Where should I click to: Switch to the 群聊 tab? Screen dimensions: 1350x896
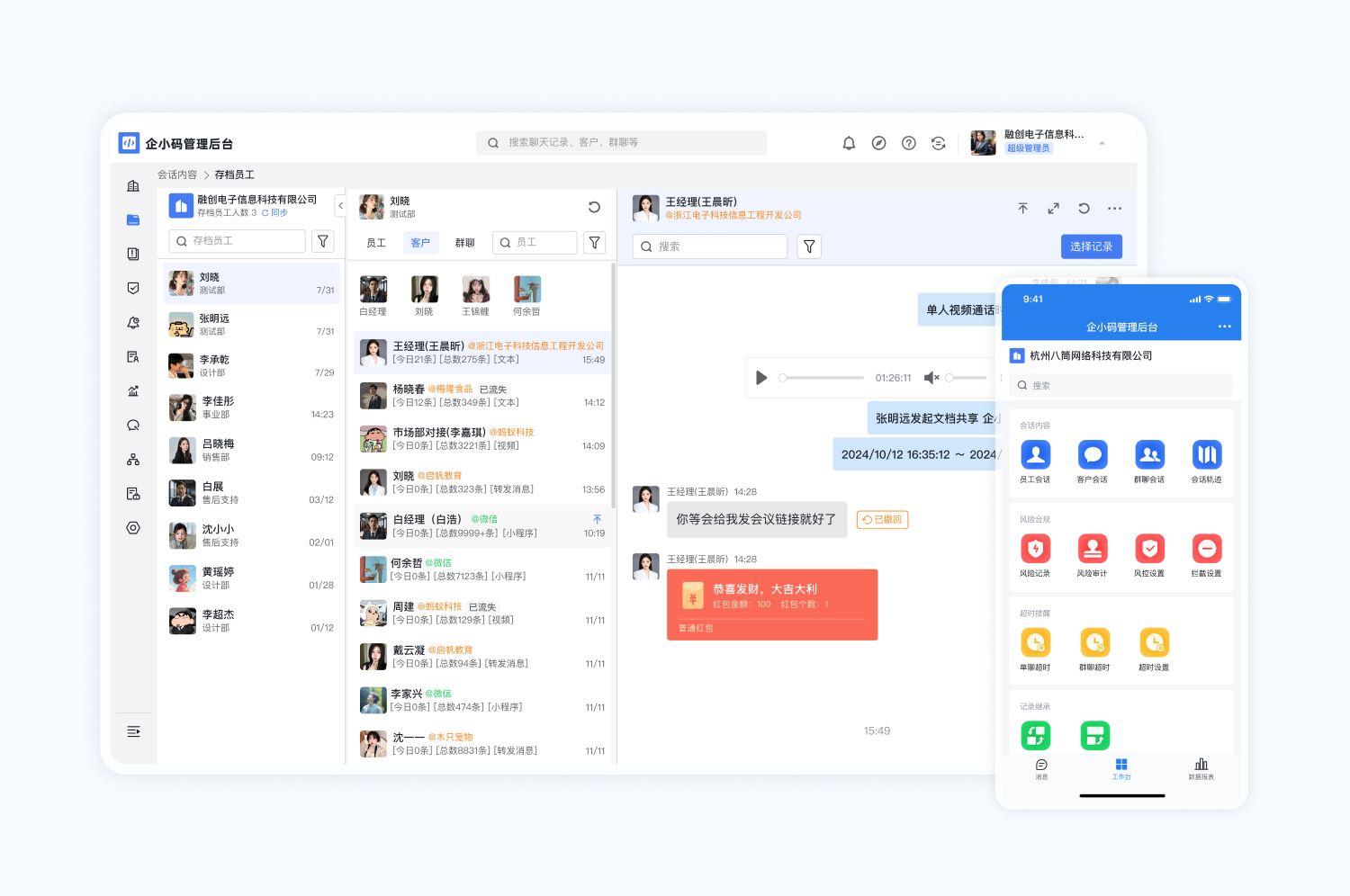[x=464, y=243]
